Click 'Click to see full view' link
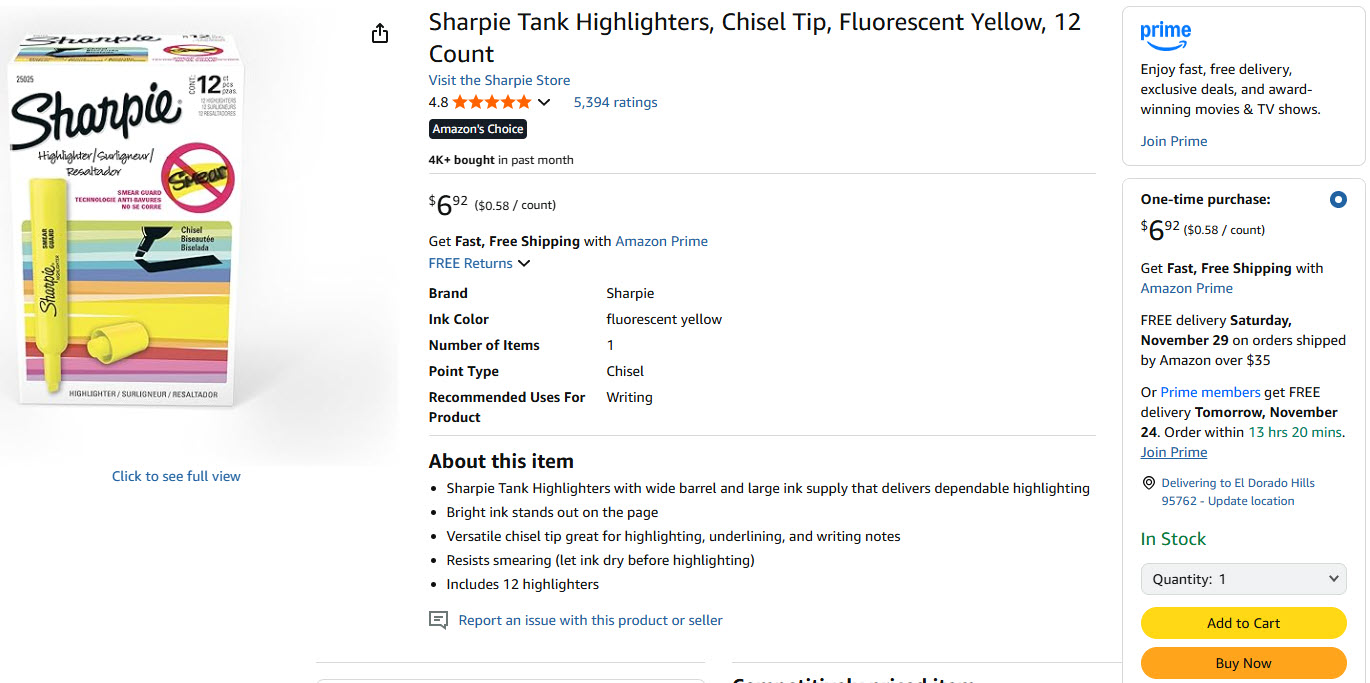 pyautogui.click(x=176, y=476)
